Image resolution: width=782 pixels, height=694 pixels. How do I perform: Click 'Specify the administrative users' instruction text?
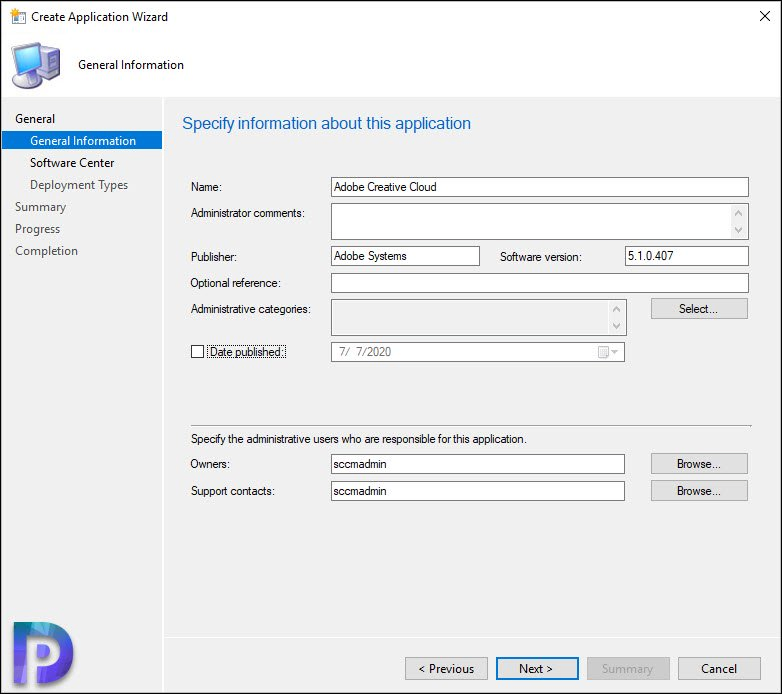tap(359, 439)
